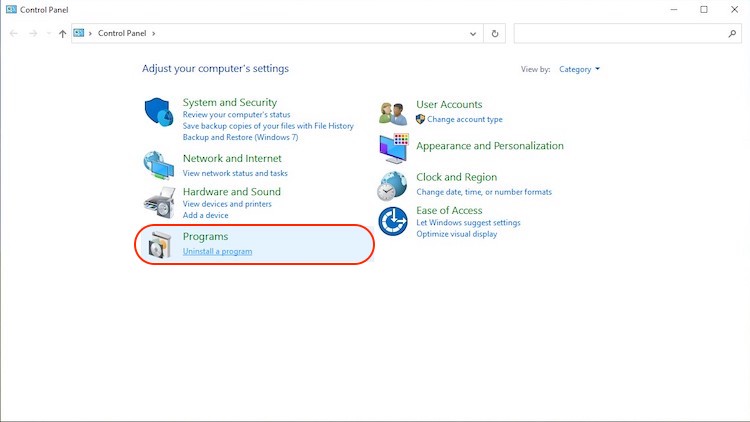Viewport: 750px width, 422px height.
Task: Expand chevron after Control Panel in address bar
Action: 154,33
